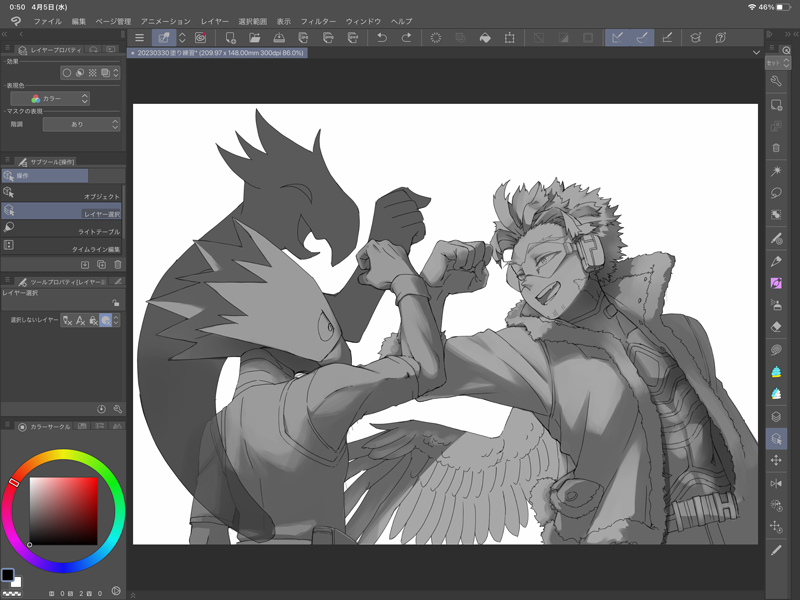This screenshot has height=600, width=800.
Task: Open the hamburger menu in the command bar
Action: (139, 38)
